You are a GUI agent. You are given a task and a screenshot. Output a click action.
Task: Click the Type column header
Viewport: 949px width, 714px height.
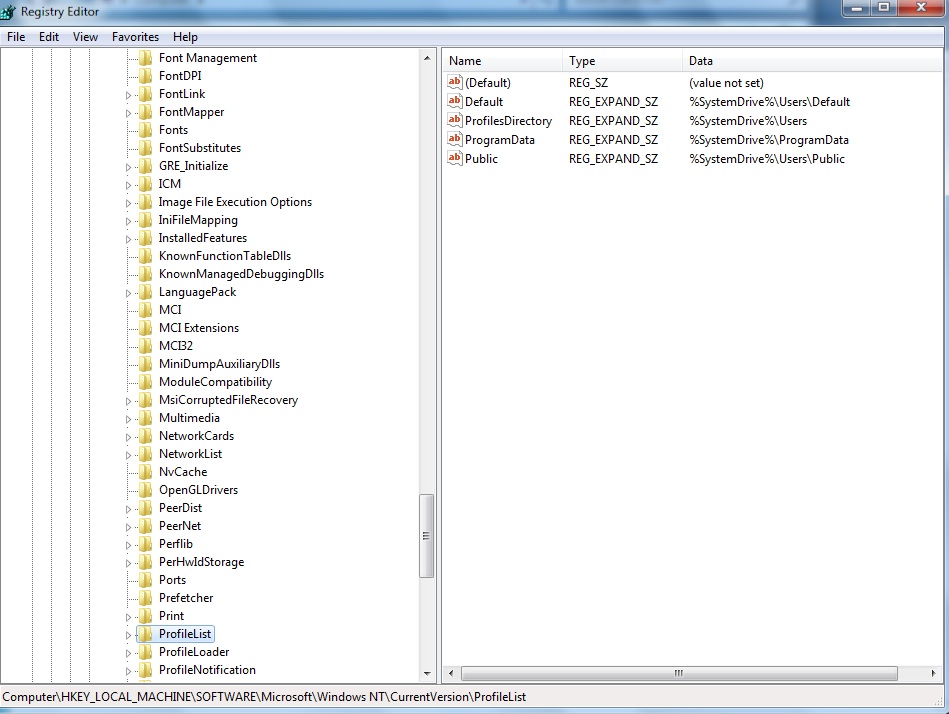(622, 61)
